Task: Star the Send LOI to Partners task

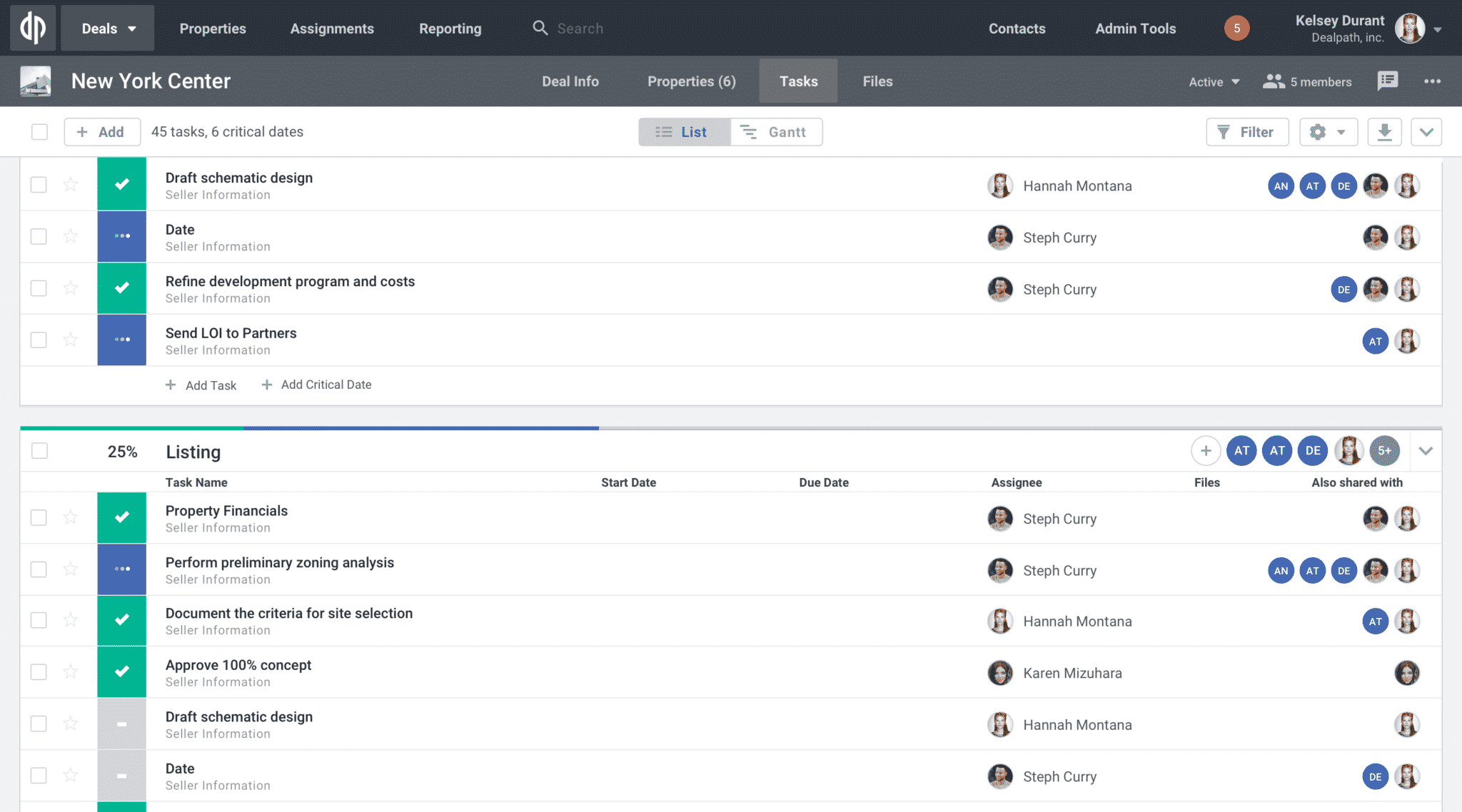Action: pos(69,340)
